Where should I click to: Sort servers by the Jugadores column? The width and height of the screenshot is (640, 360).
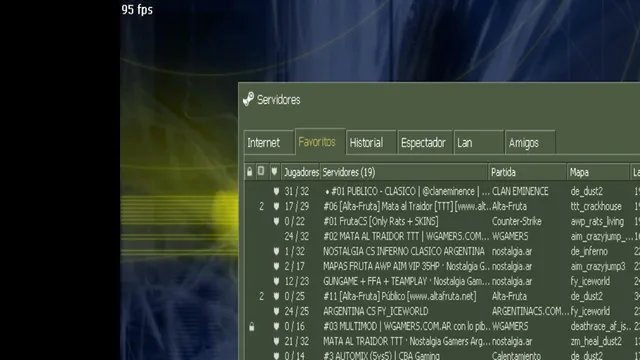(301, 172)
